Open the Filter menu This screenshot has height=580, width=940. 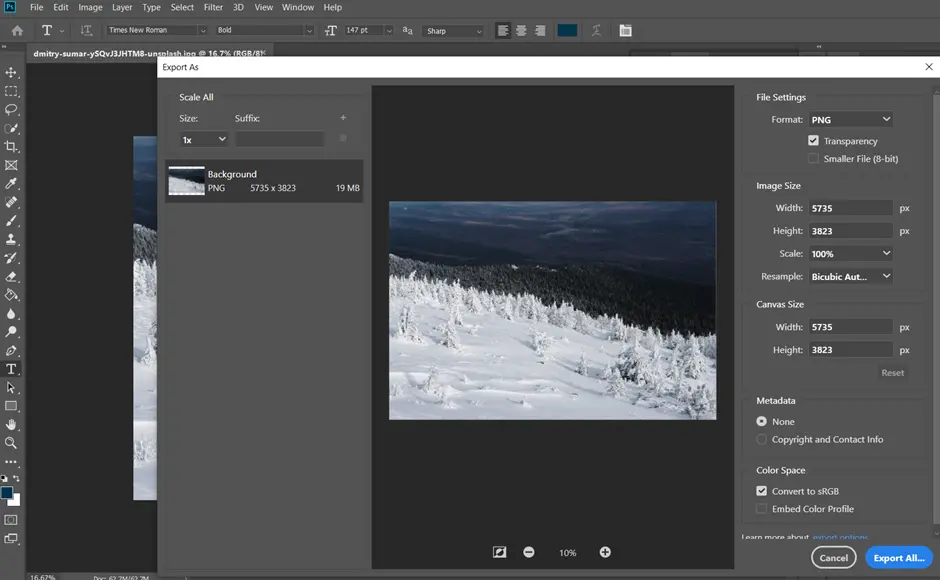214,7
